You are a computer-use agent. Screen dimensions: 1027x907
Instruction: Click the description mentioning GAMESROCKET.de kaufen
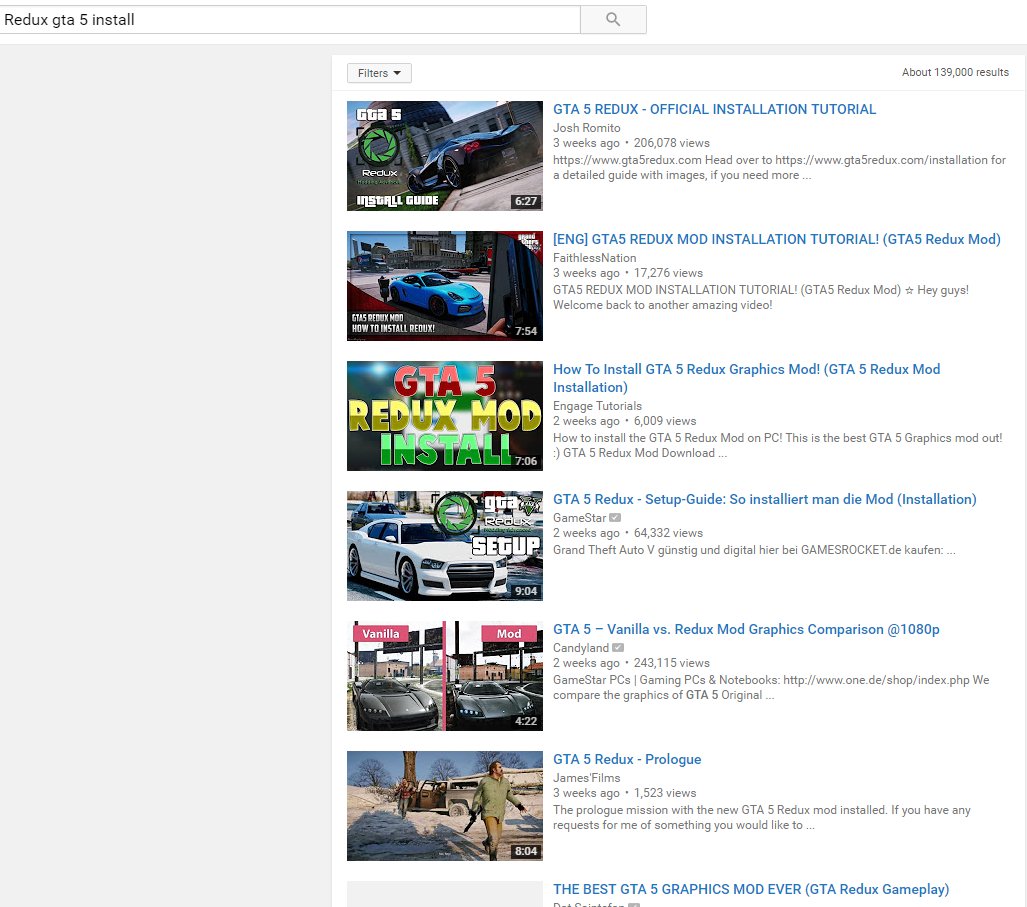[754, 550]
